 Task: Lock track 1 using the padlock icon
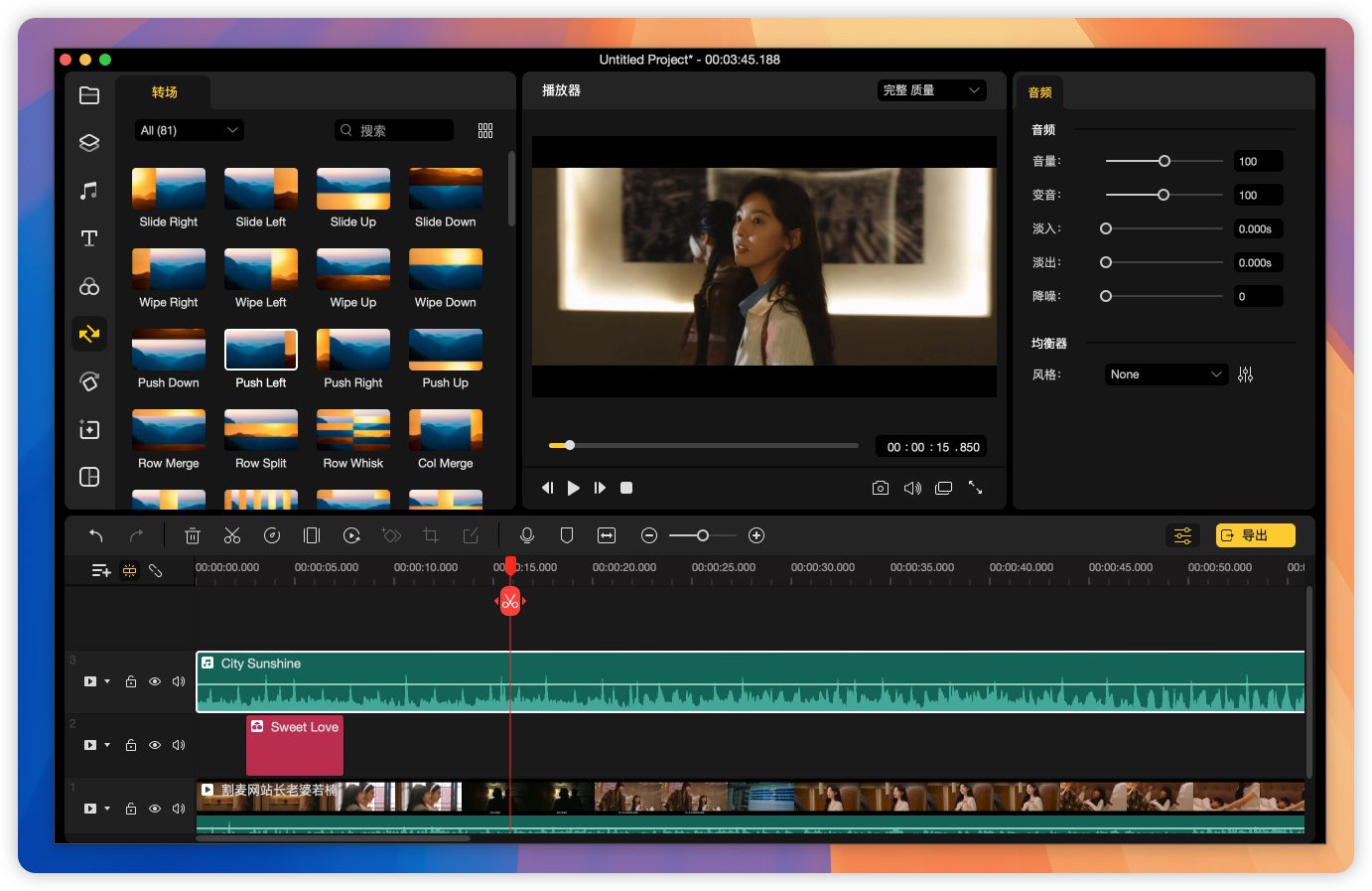click(131, 809)
